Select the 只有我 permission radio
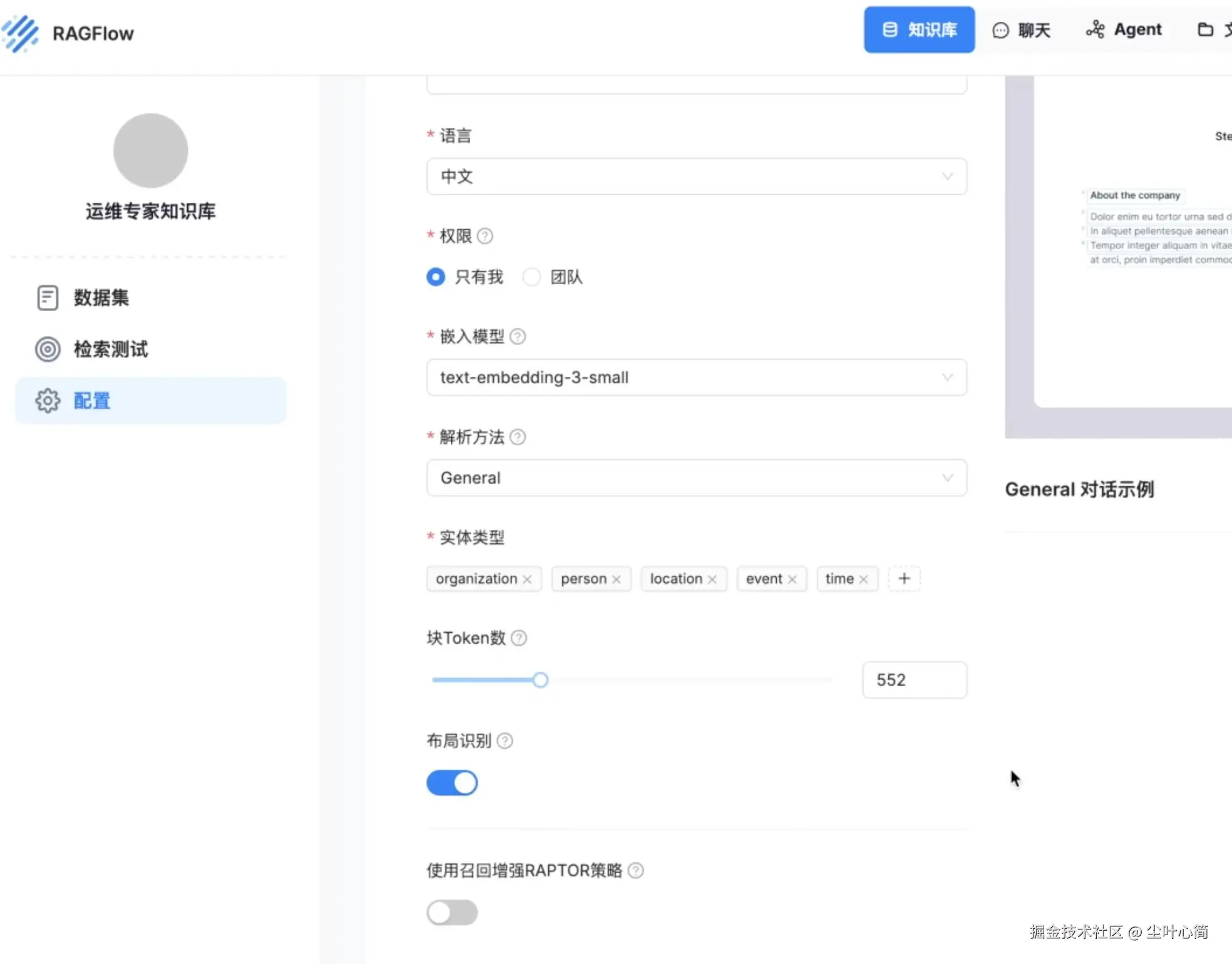 pyautogui.click(x=436, y=277)
